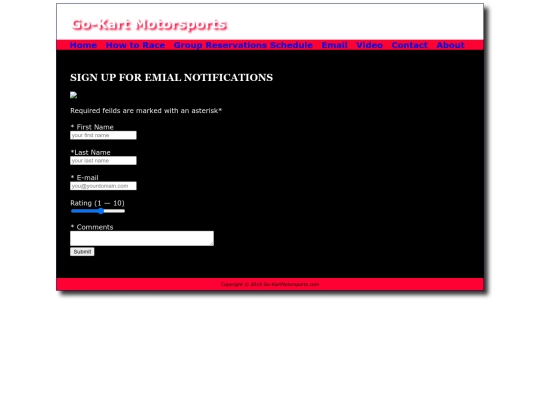
Task: Open Group Reservations Schedule link
Action: click(243, 45)
